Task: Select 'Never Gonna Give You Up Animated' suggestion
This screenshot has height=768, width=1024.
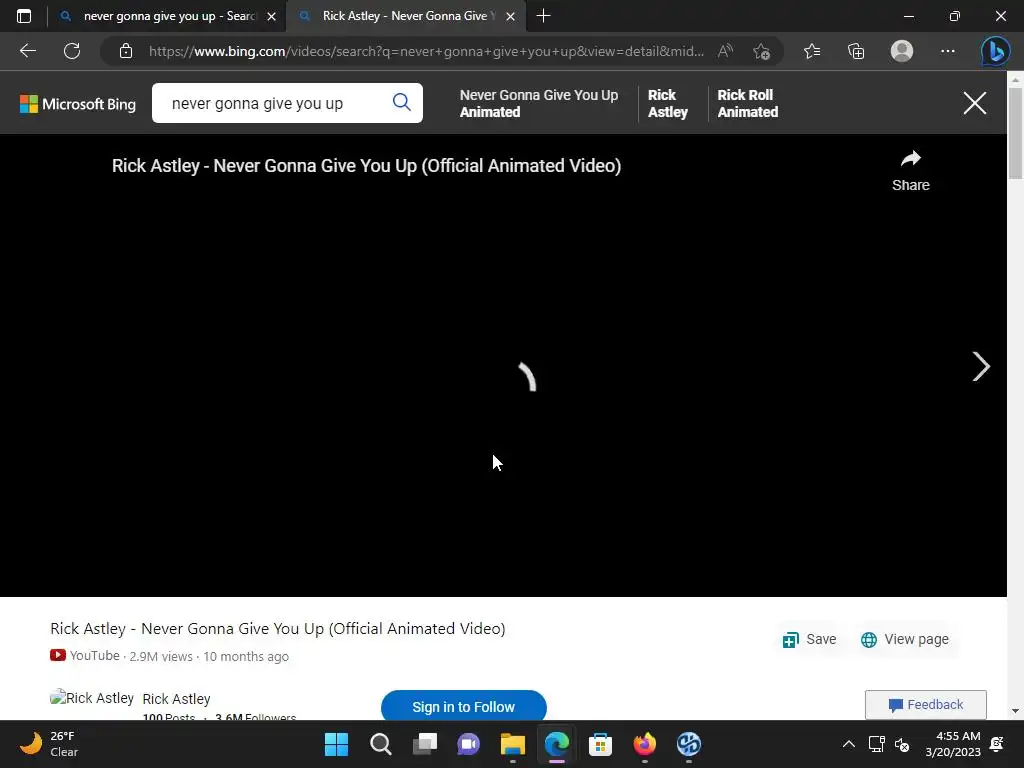Action: 539,103
